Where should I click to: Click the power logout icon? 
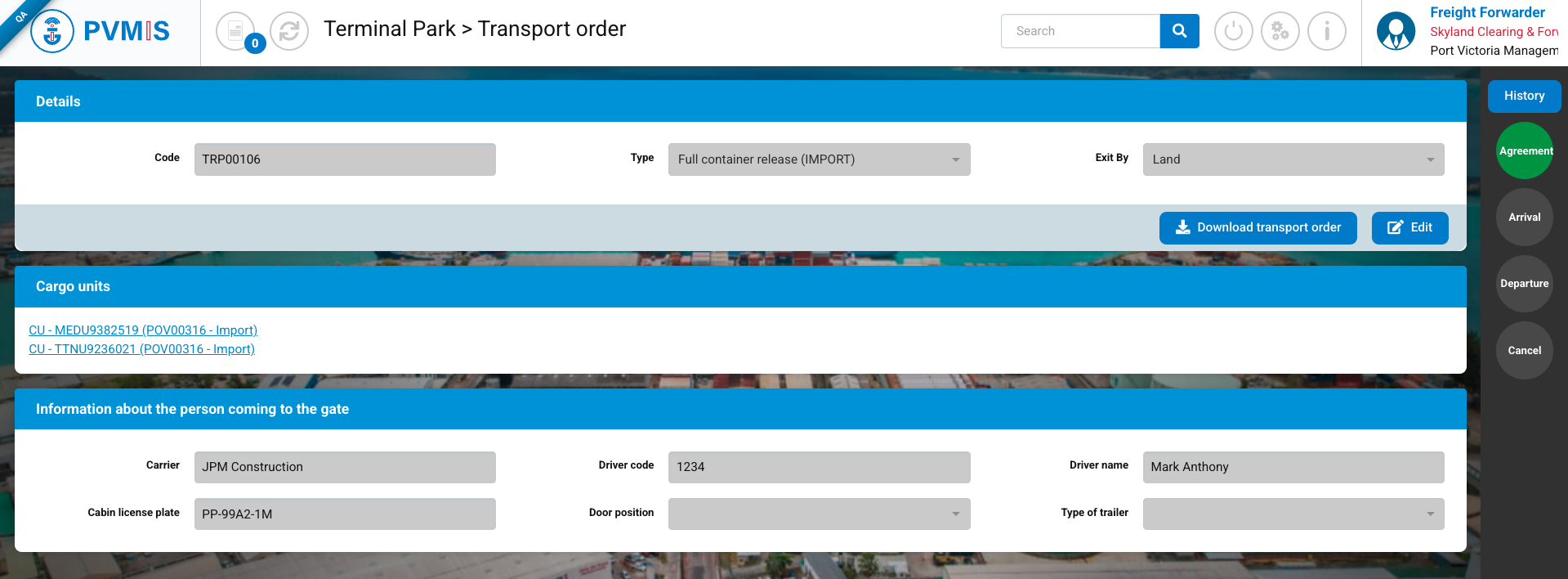tap(1233, 32)
